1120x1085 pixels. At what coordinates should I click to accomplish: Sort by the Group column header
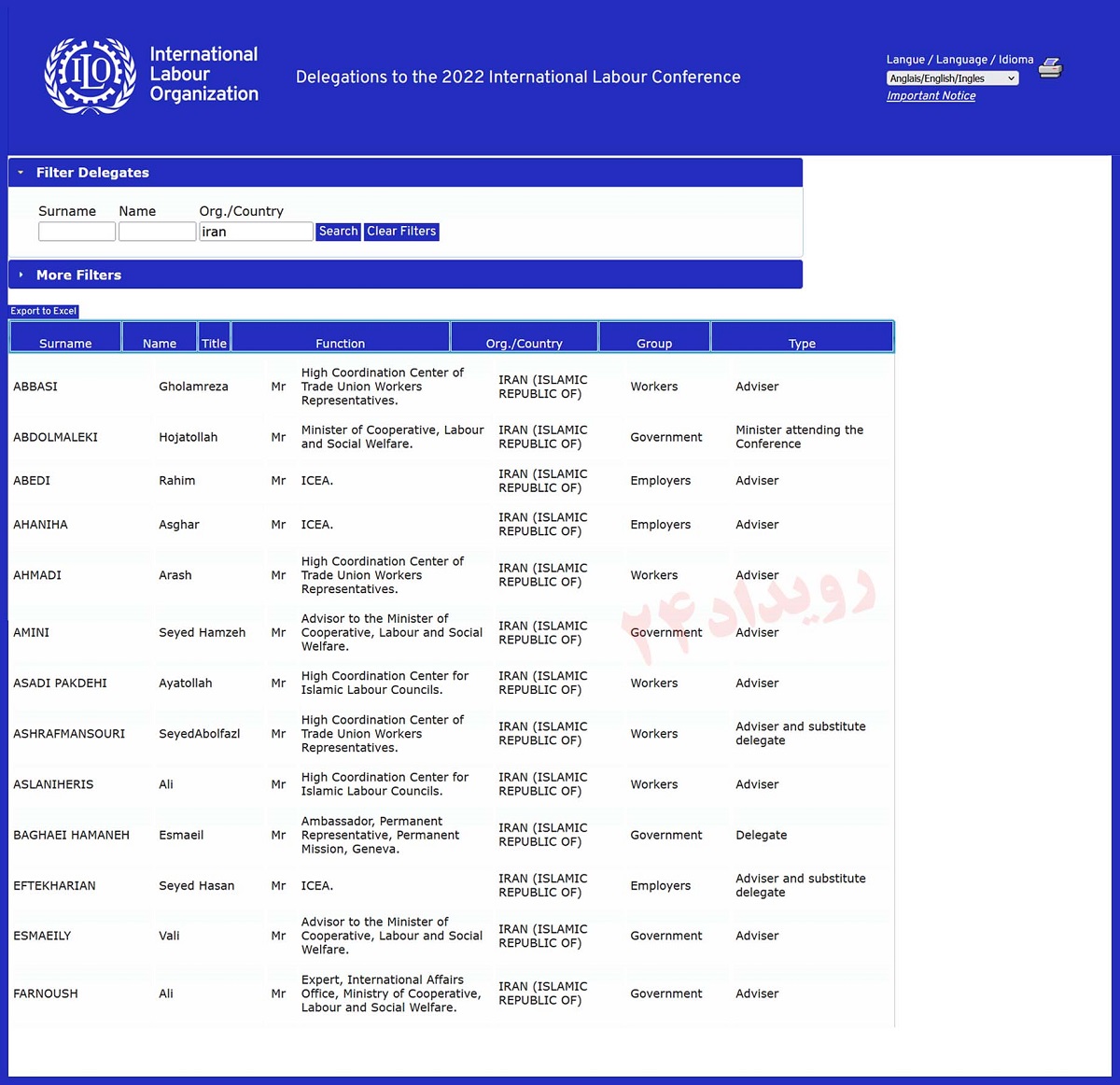[x=654, y=344]
